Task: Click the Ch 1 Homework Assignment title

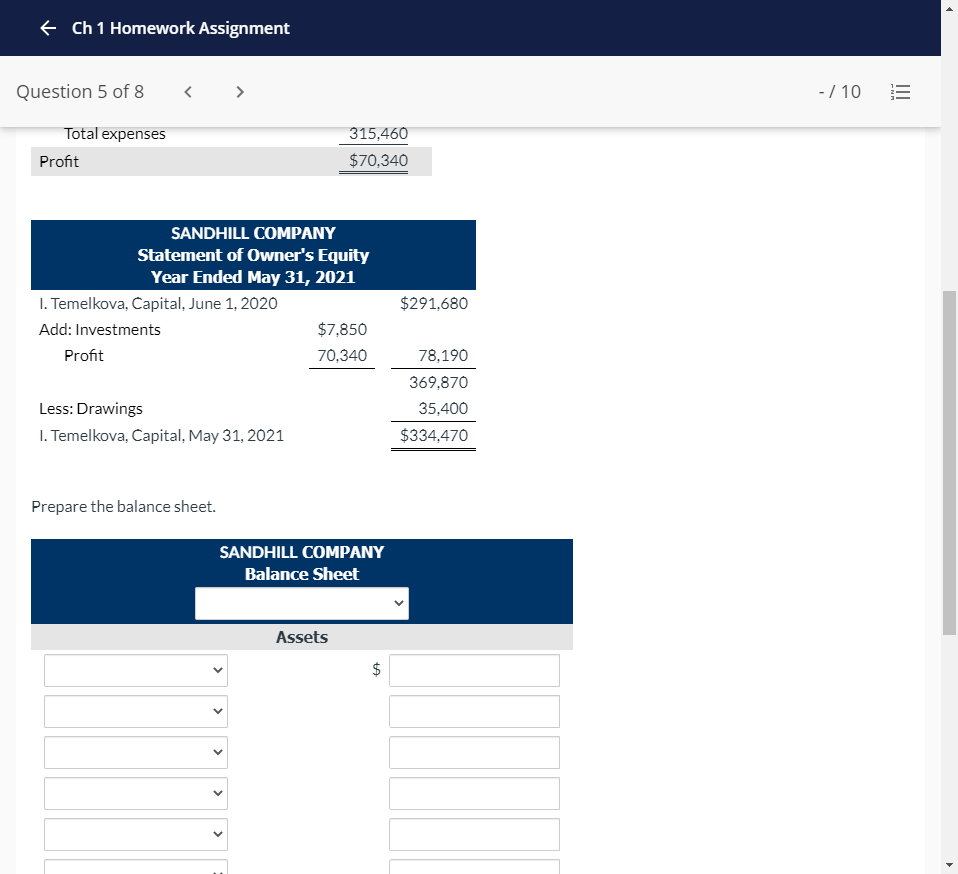Action: click(x=180, y=28)
